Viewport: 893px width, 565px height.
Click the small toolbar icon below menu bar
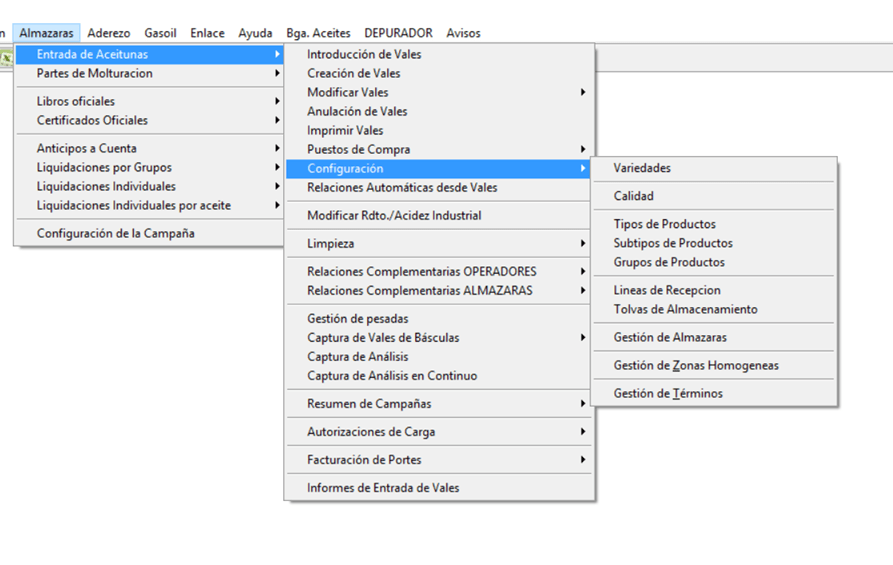click(5, 57)
